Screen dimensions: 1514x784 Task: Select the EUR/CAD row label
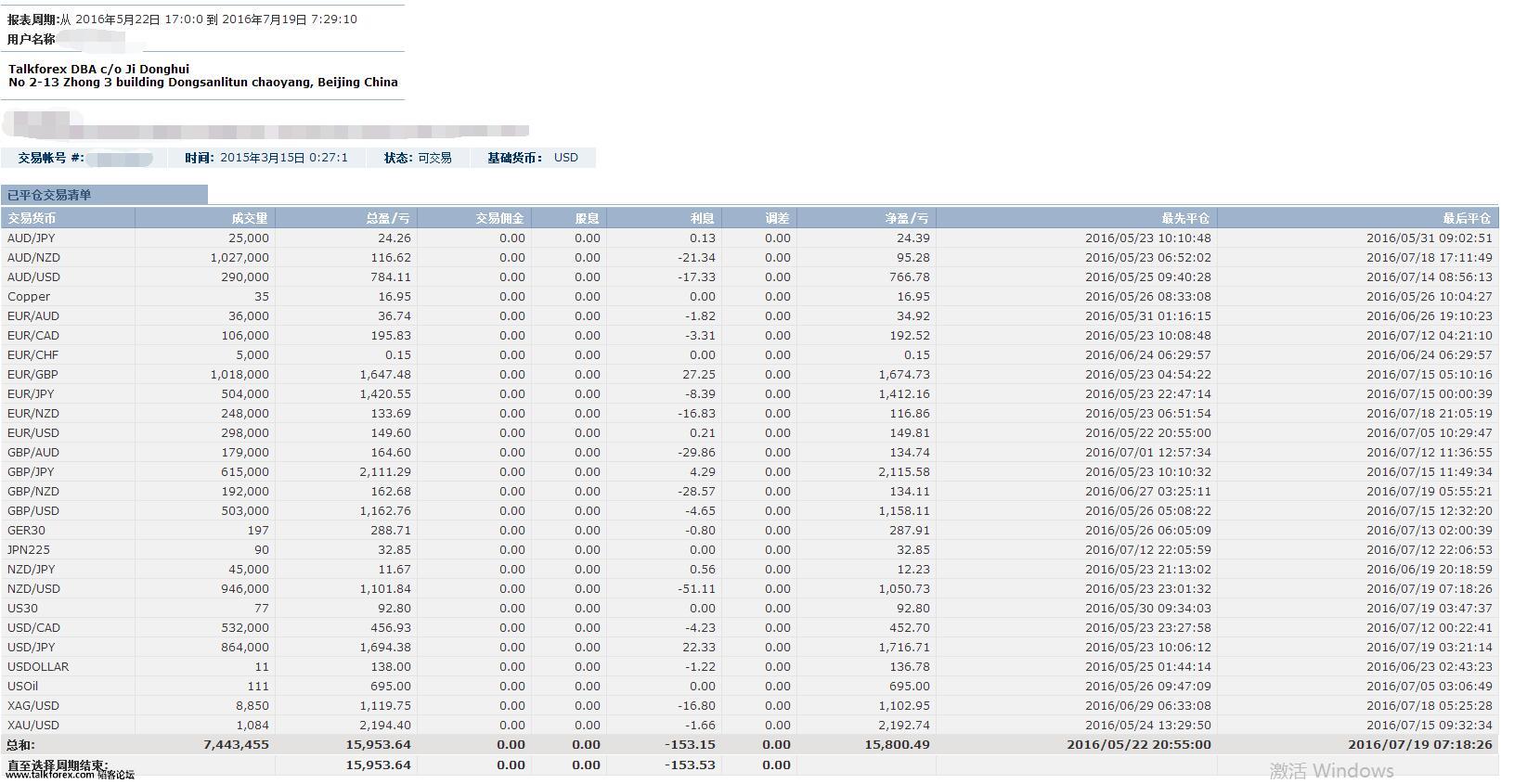tap(33, 336)
